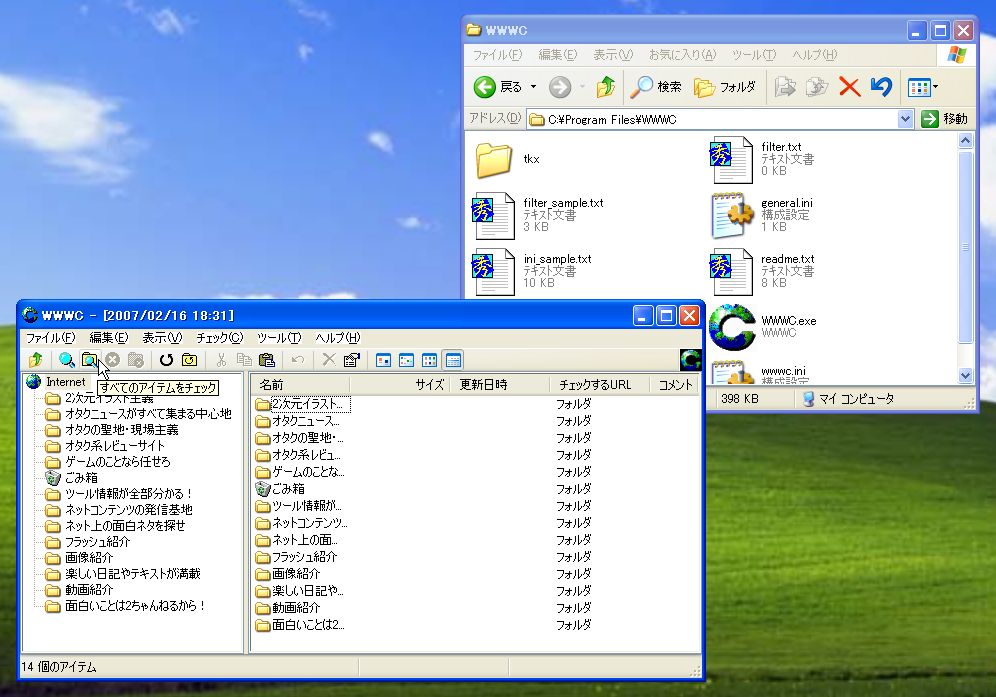Click the コメント column header
The width and height of the screenshot is (996, 697).
[x=674, y=384]
